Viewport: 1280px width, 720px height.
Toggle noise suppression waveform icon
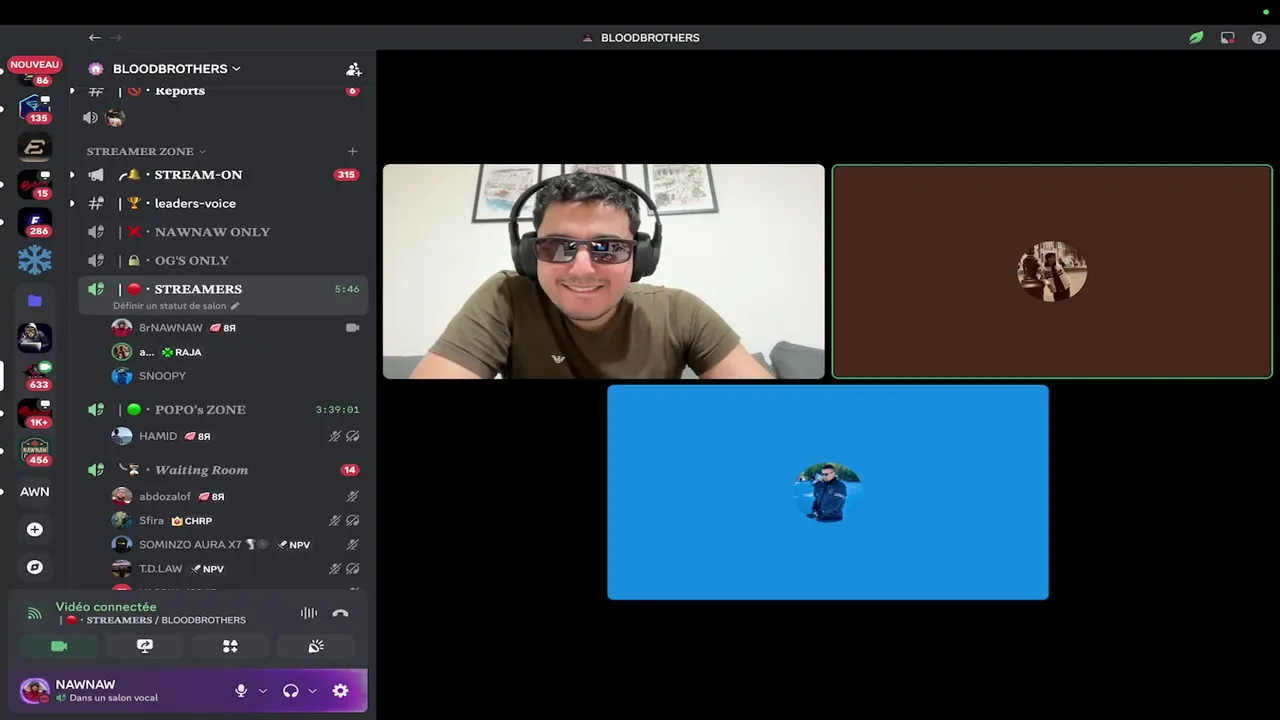coord(309,613)
